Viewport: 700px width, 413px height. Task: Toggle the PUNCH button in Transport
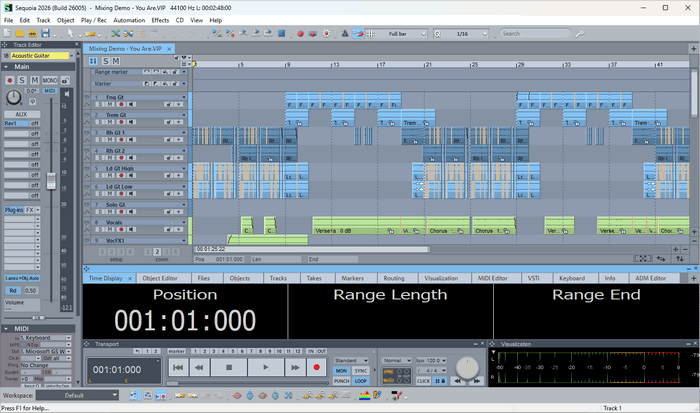point(342,380)
